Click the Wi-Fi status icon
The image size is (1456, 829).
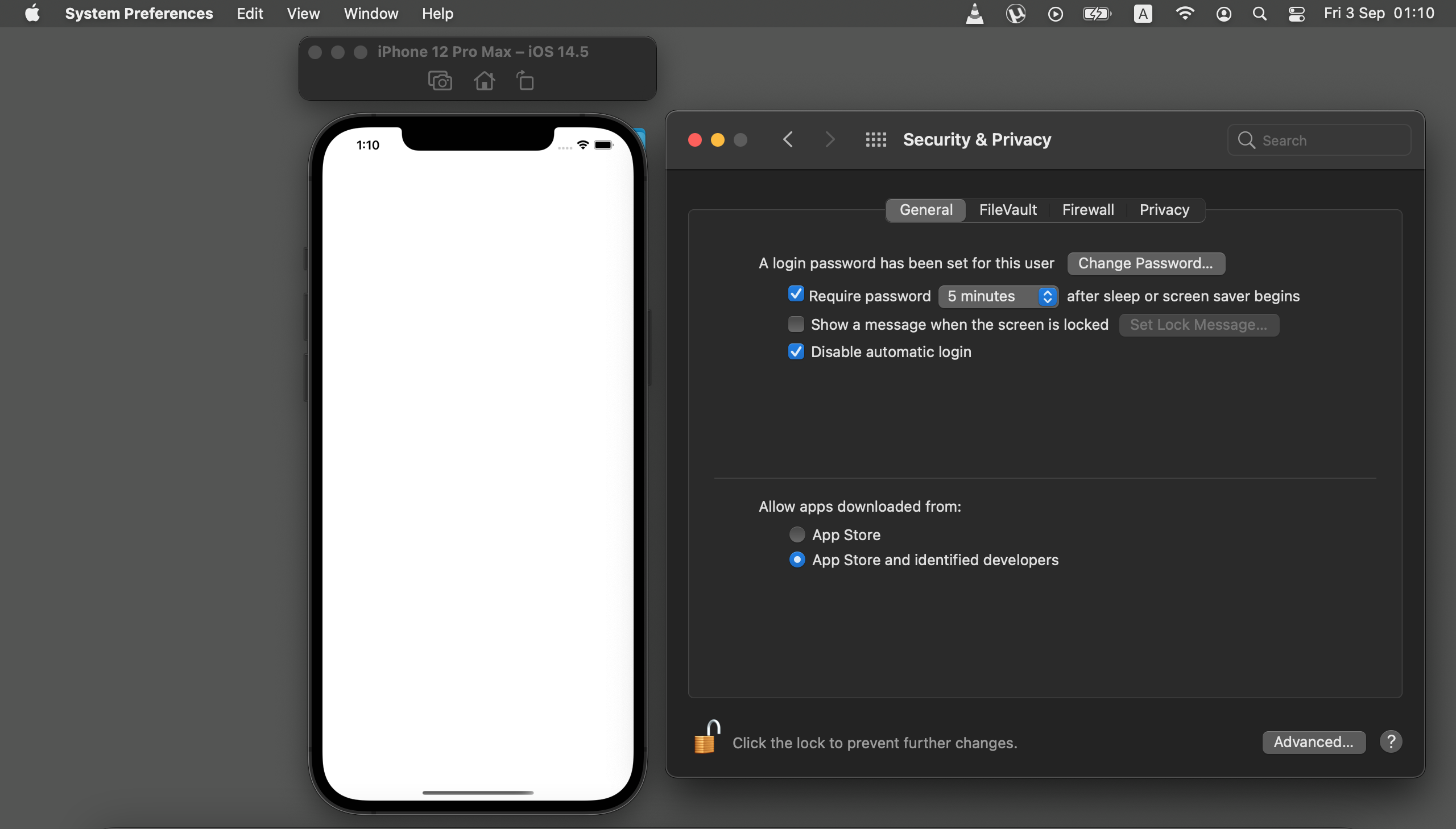tap(1185, 13)
